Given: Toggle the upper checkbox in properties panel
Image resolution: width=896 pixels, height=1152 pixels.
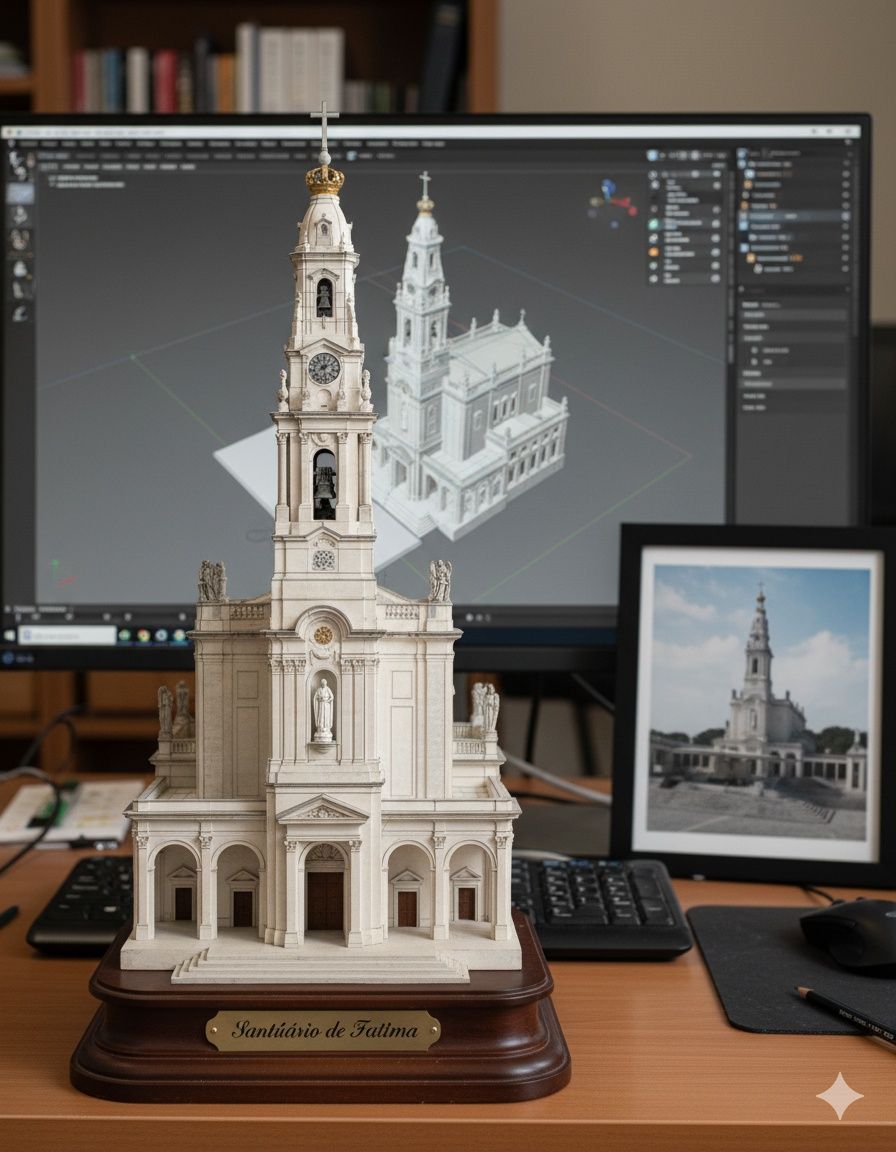Looking at the screenshot, I should pos(754,350).
